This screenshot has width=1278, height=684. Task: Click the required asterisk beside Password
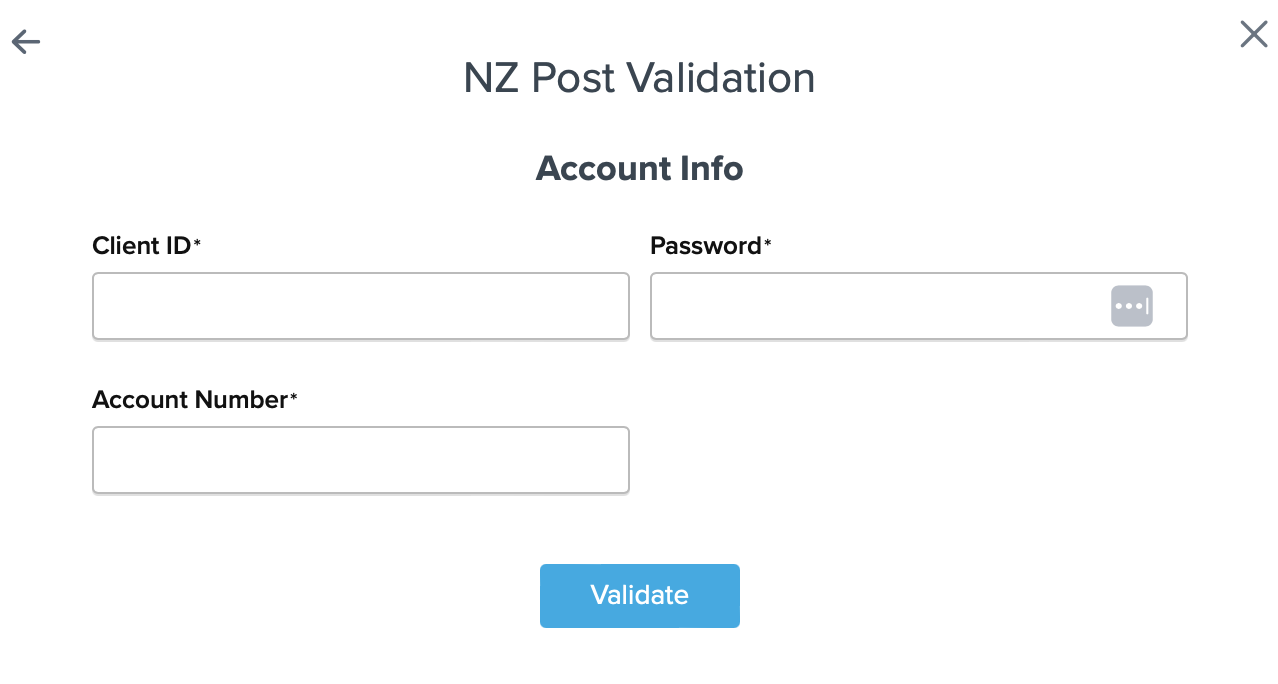point(768,245)
